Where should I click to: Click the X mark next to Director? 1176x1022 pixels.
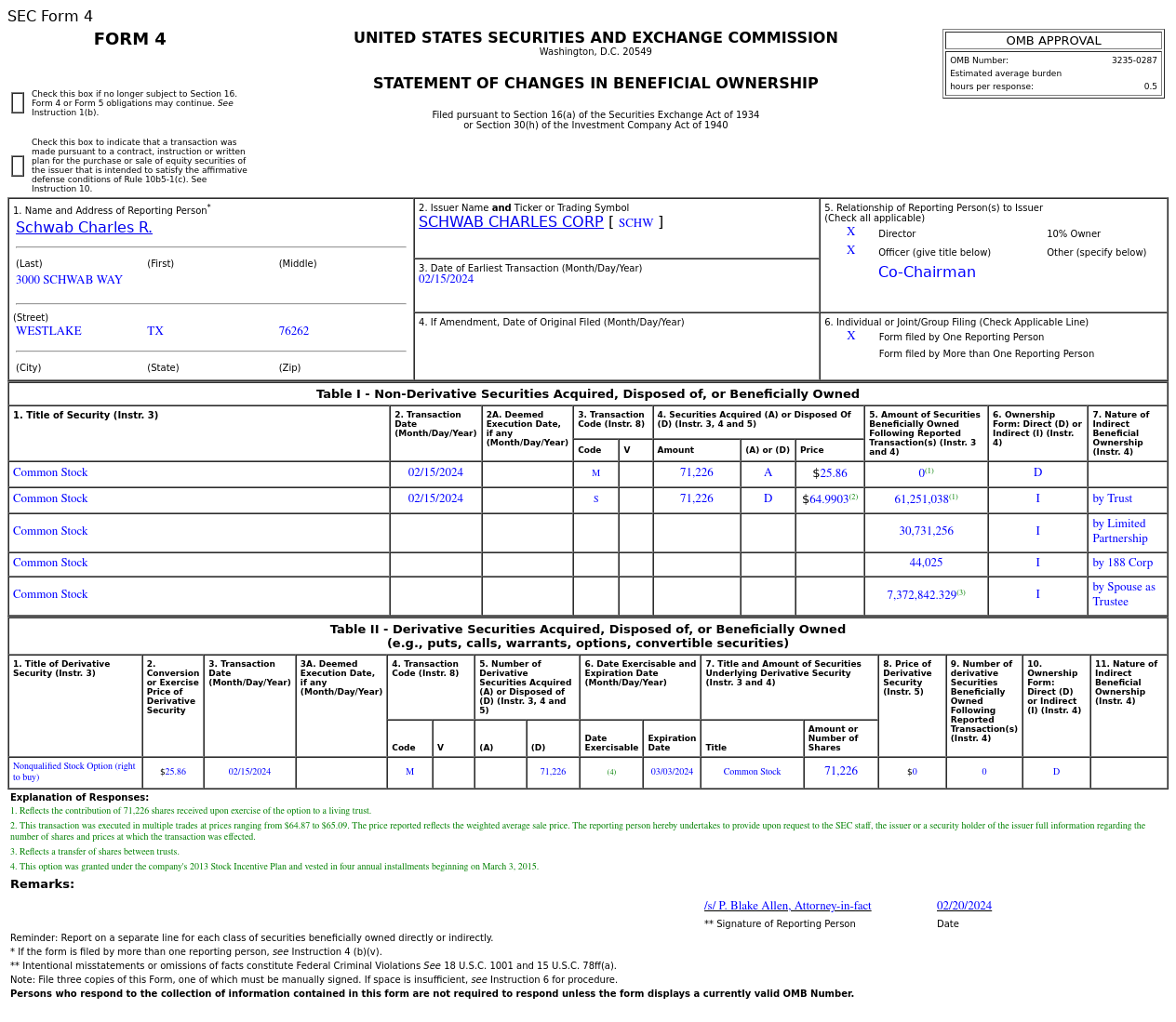pyautogui.click(x=850, y=232)
